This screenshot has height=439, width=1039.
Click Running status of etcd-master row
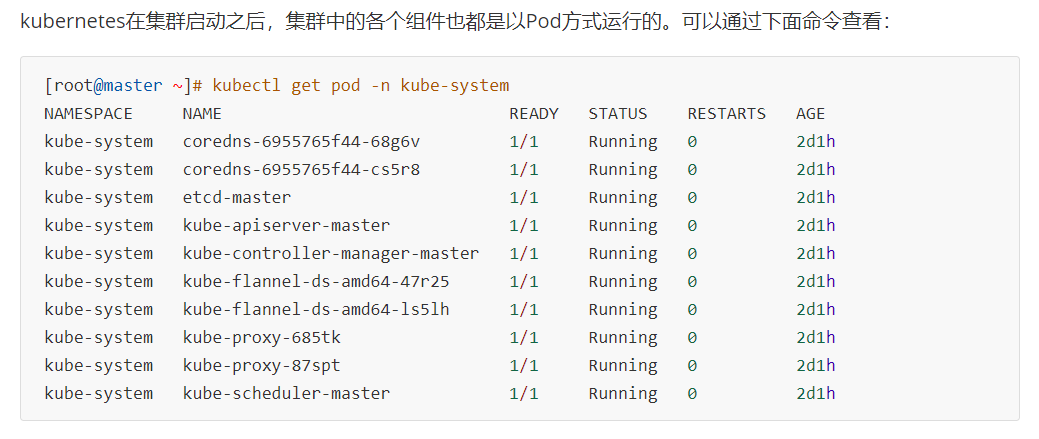pyautogui.click(x=623, y=197)
